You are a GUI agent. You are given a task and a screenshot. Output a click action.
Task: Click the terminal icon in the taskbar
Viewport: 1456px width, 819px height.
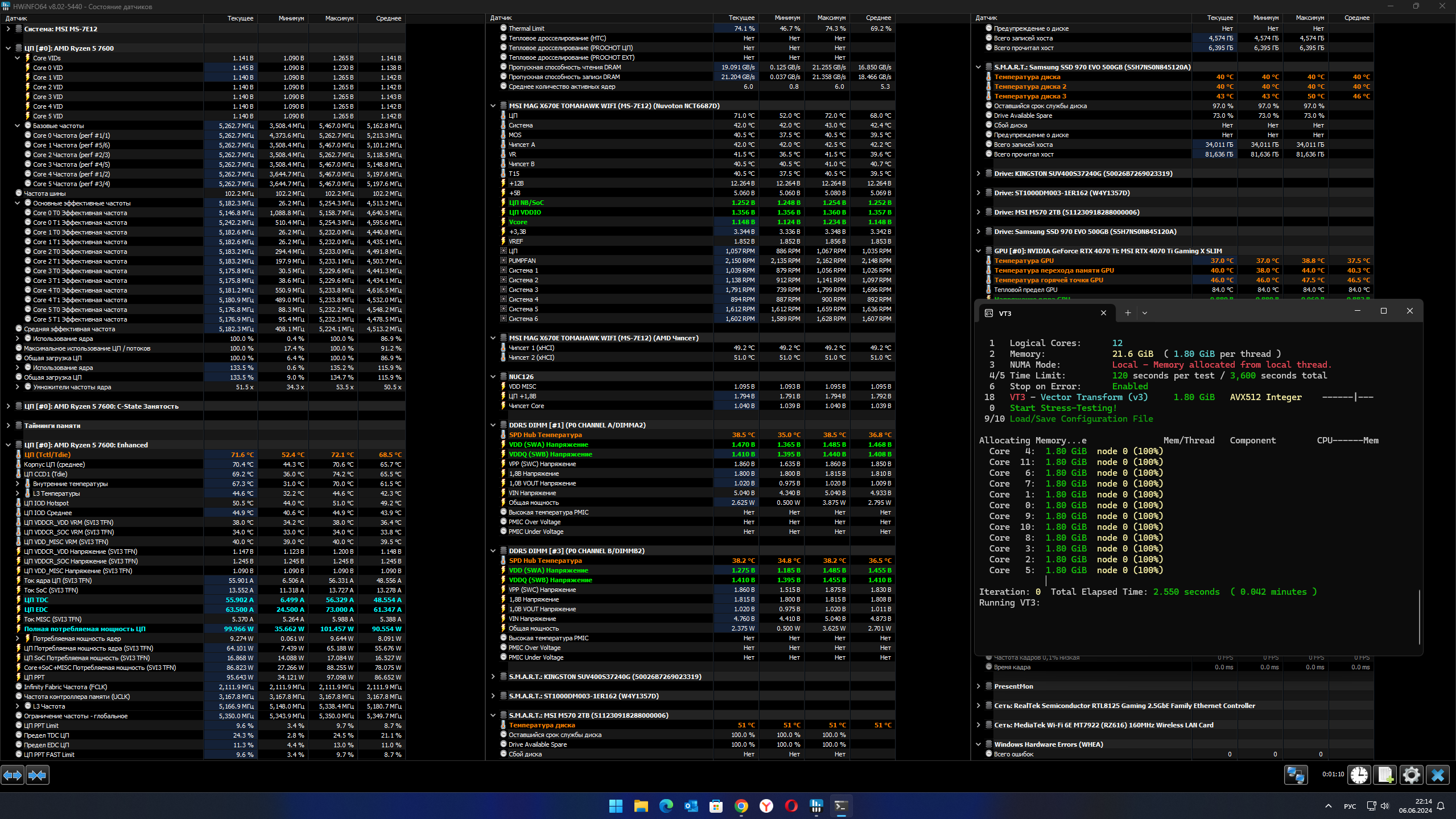point(841,806)
